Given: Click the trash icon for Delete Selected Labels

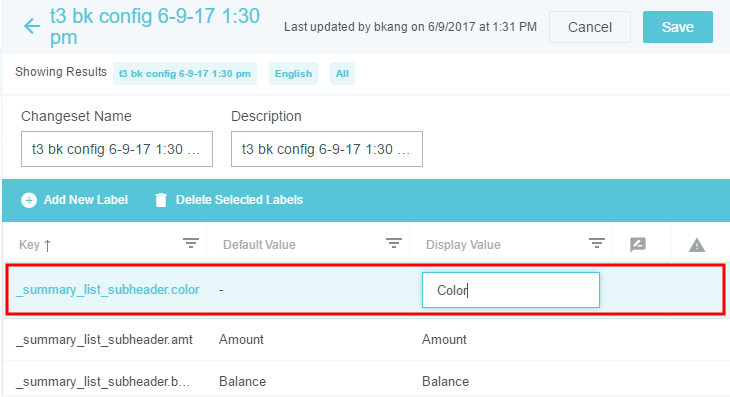Looking at the screenshot, I should (x=161, y=200).
